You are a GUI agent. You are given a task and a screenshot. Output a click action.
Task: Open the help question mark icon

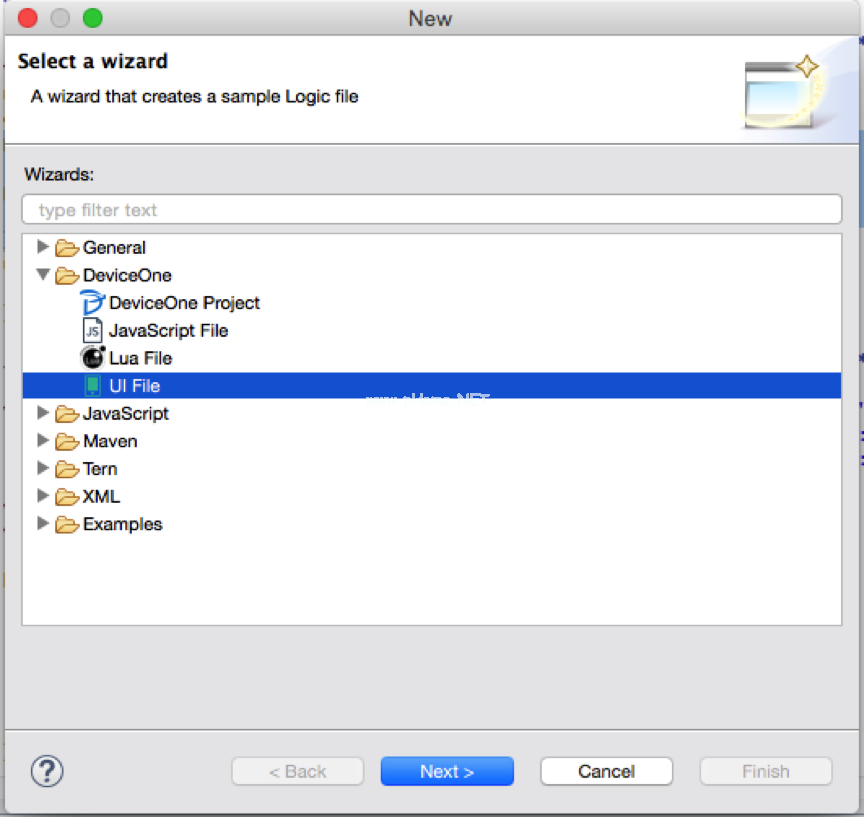pyautogui.click(x=47, y=771)
